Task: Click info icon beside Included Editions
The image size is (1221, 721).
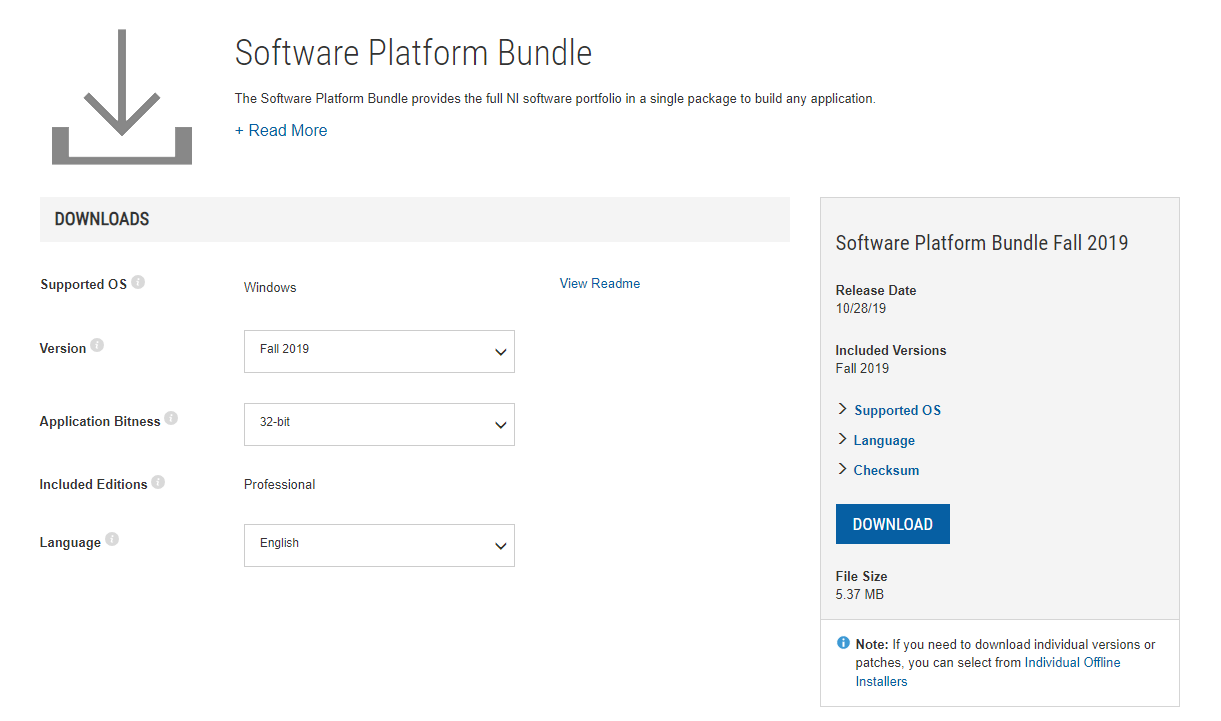Action: (x=158, y=482)
